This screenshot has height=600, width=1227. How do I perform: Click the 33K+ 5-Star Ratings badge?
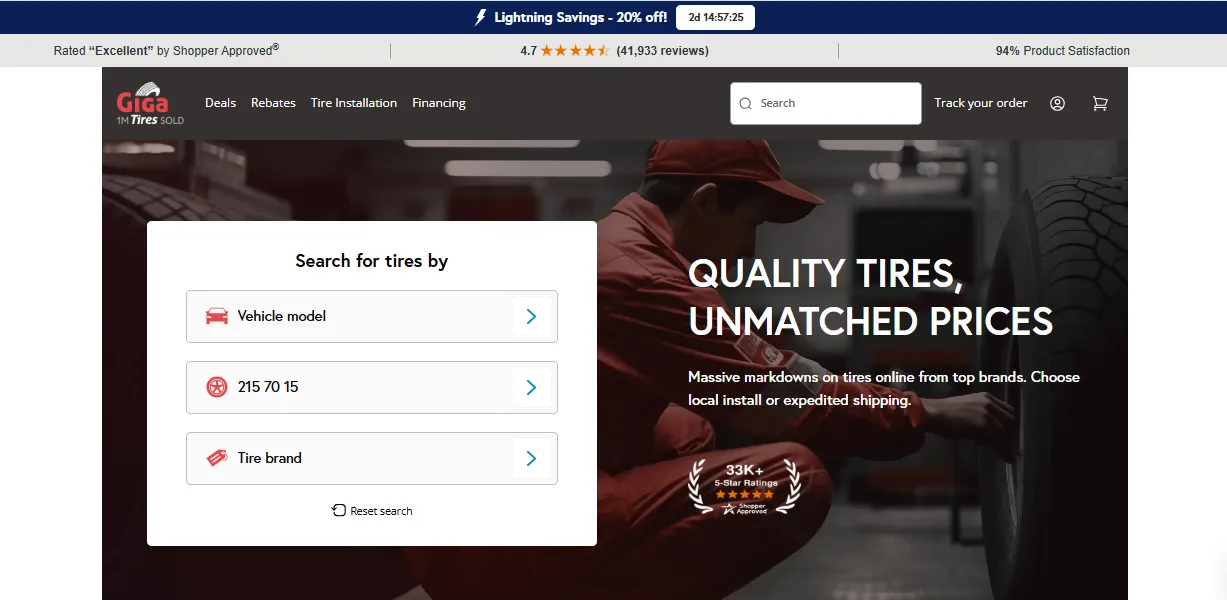745,487
